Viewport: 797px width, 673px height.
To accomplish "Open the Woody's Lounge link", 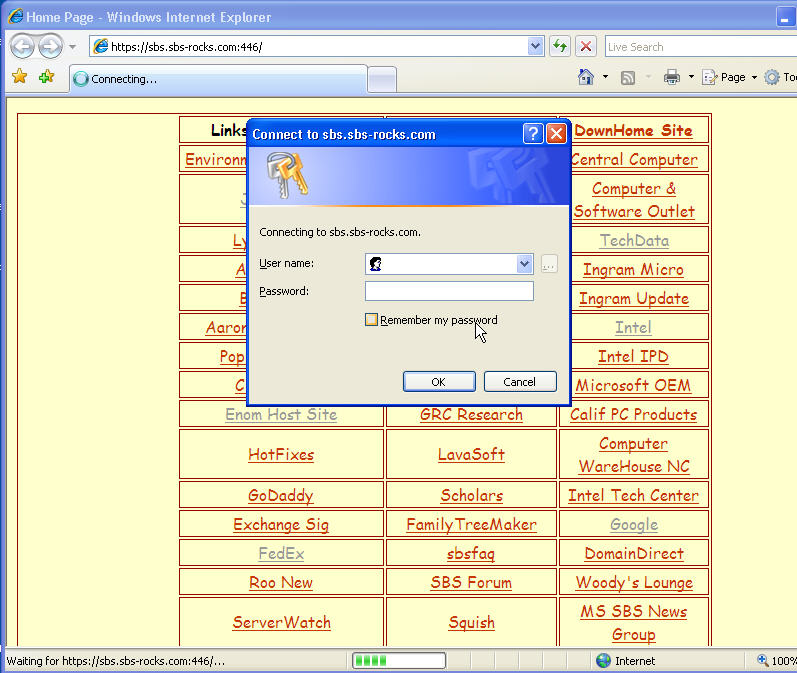I will tap(634, 583).
